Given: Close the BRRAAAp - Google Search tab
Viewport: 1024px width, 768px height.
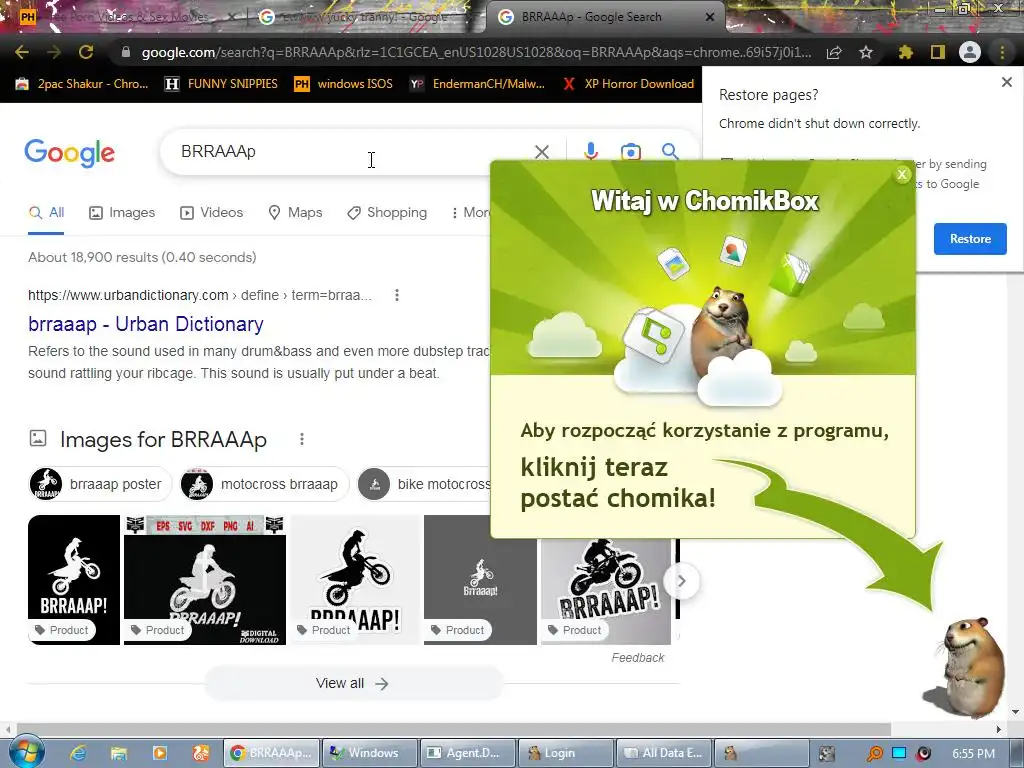Looking at the screenshot, I should (710, 17).
